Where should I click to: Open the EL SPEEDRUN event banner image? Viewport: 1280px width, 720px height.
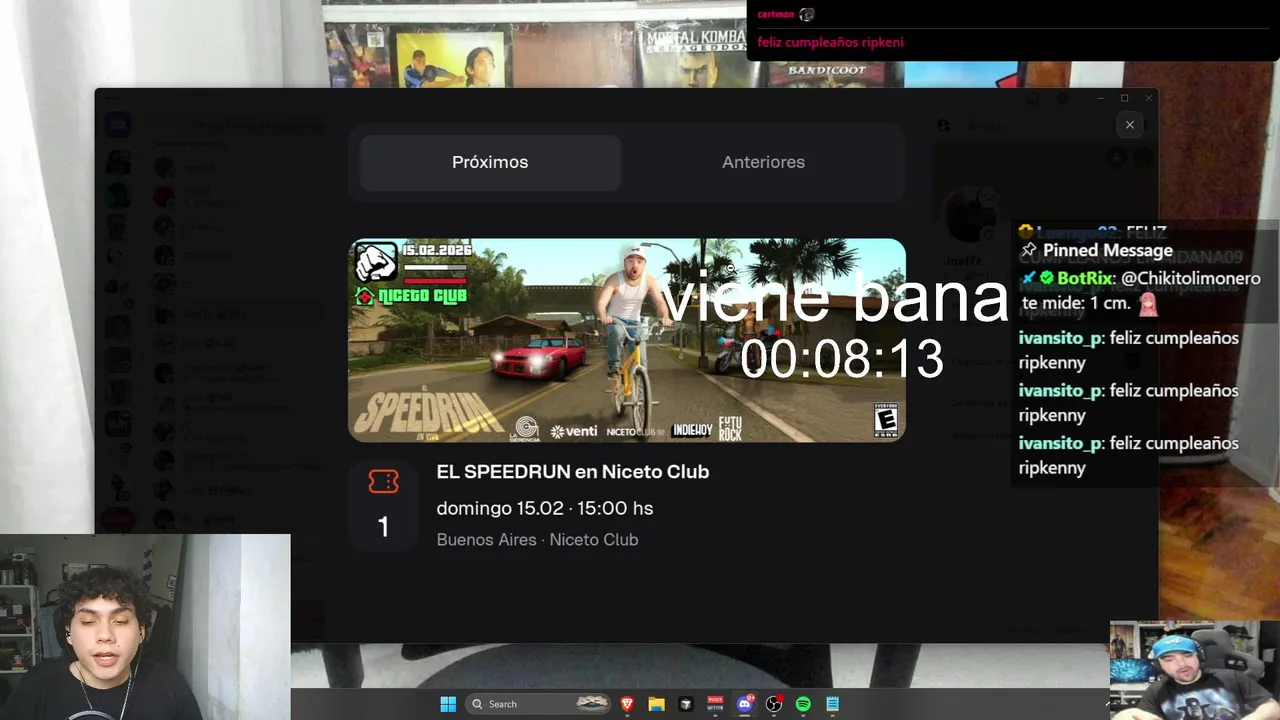pyautogui.click(x=627, y=340)
